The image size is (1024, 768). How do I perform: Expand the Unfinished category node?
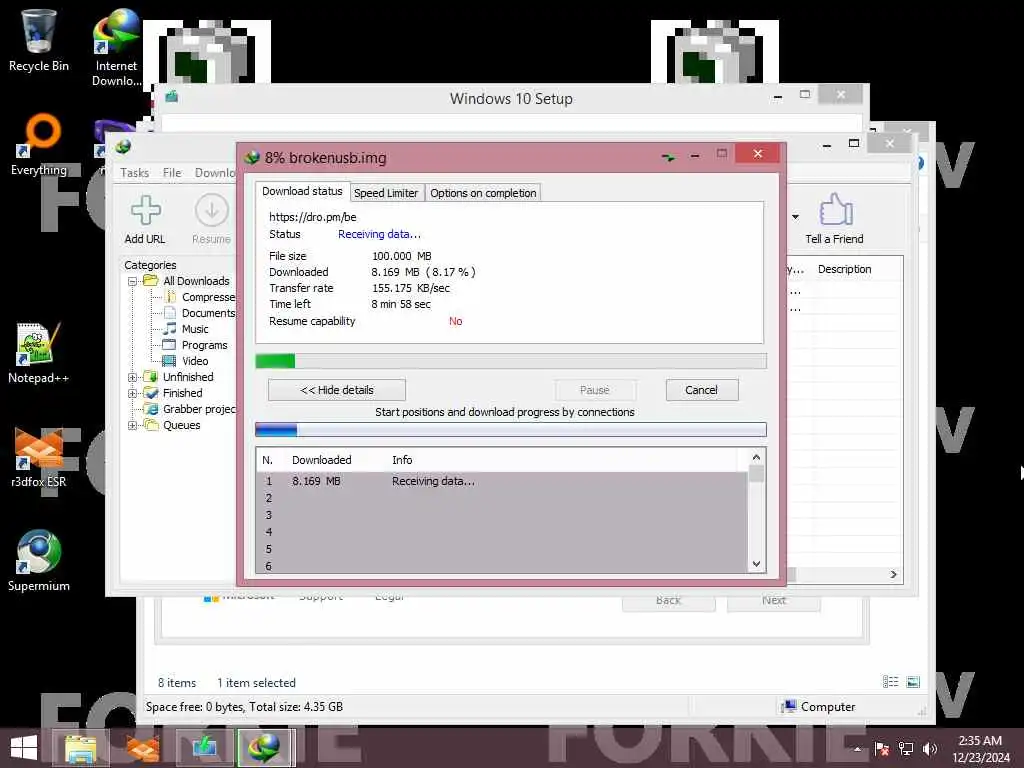[x=133, y=377]
